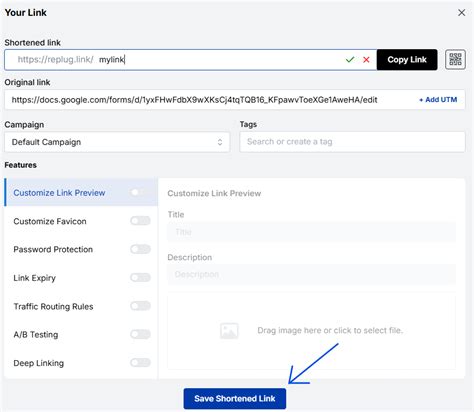The height and width of the screenshot is (412, 474).
Task: Expand the Default Campaign dropdown
Action: coord(117,142)
